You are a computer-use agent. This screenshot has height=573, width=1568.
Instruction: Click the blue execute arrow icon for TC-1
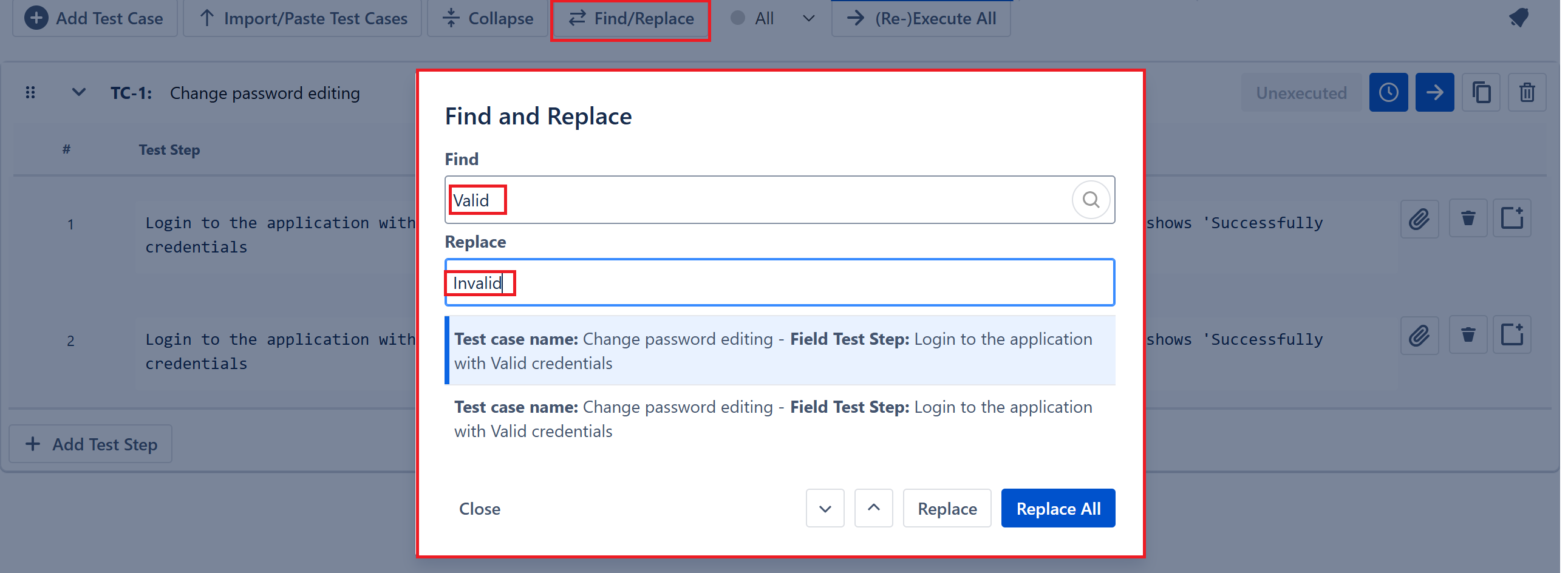click(x=1434, y=92)
